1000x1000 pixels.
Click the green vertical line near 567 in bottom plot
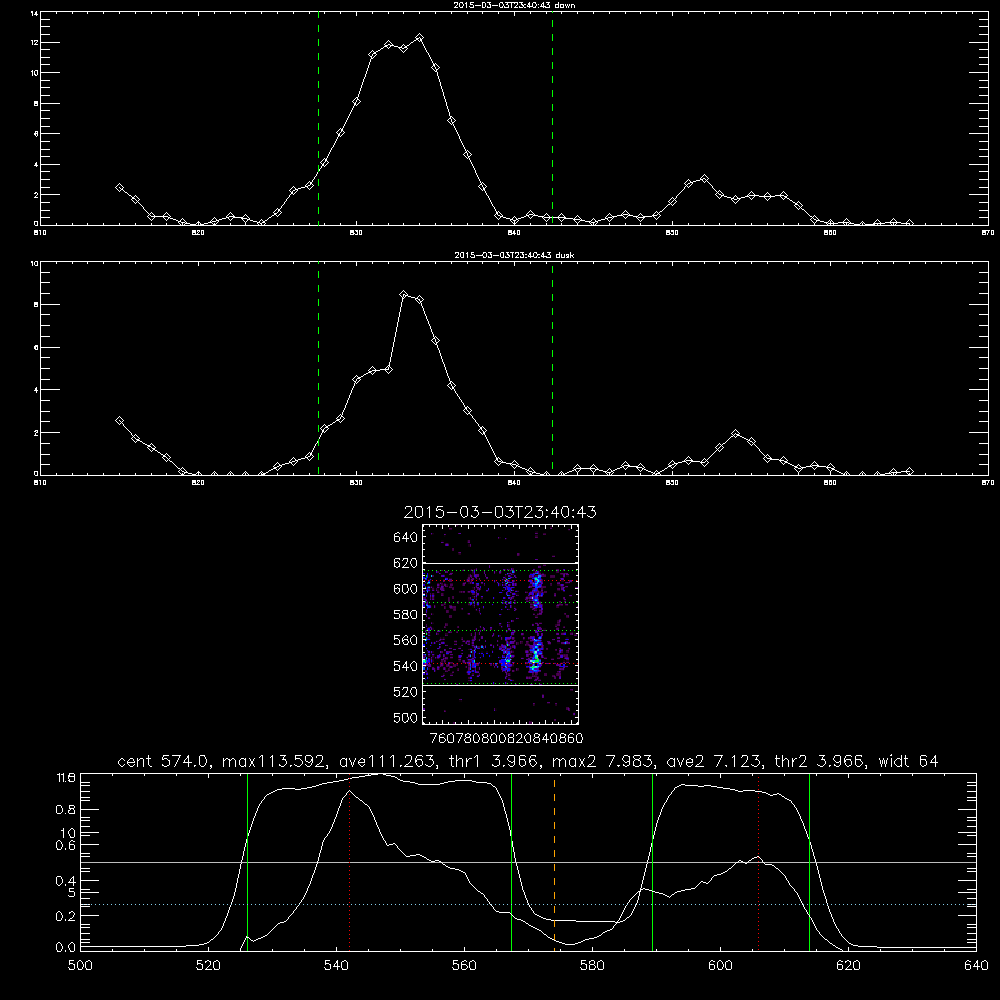(511, 862)
